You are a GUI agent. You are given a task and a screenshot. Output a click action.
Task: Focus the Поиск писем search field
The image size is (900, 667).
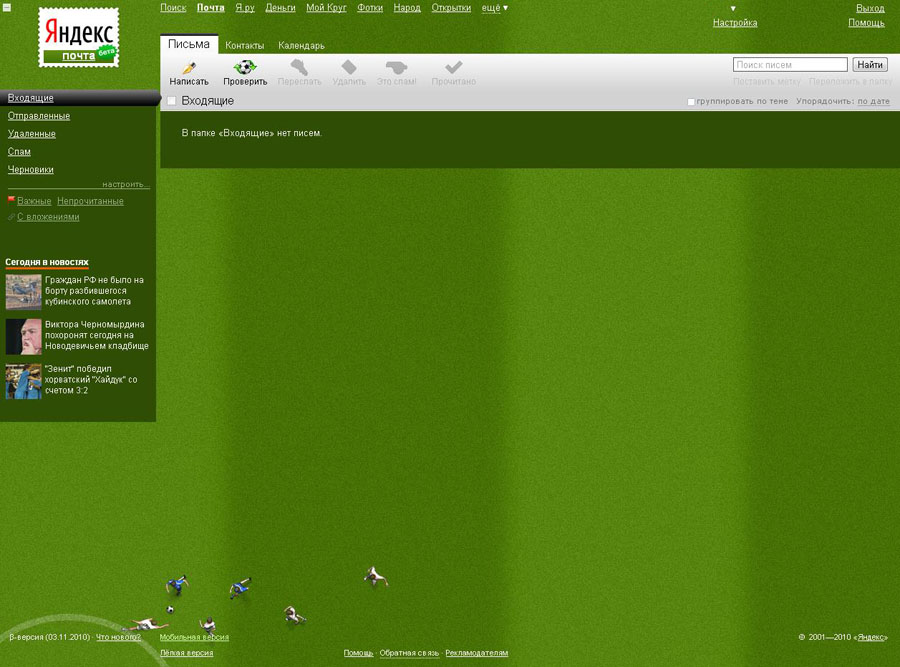click(x=790, y=65)
